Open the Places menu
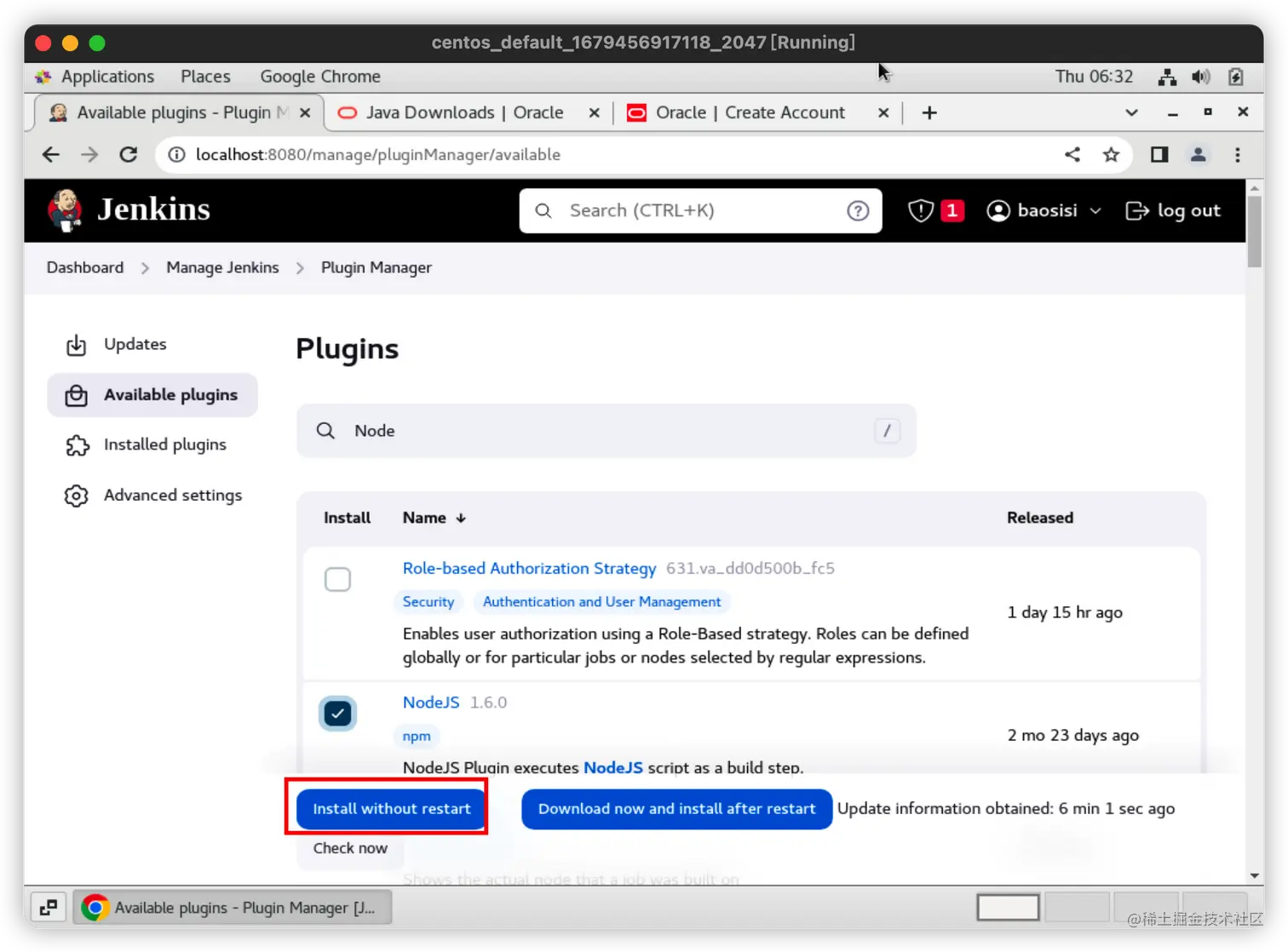Viewport: 1288px width, 952px height. (x=205, y=77)
